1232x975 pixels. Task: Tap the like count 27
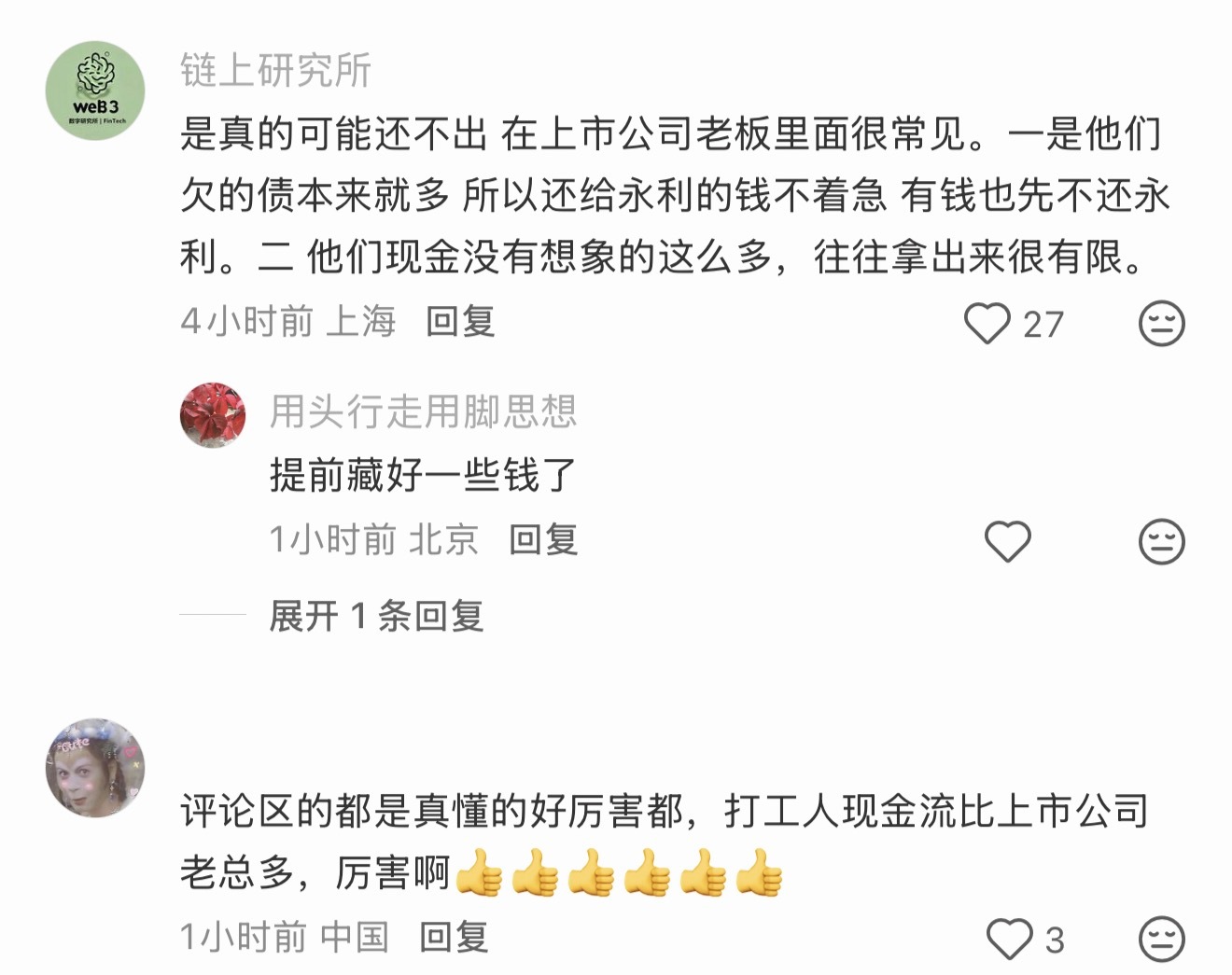click(x=1043, y=325)
